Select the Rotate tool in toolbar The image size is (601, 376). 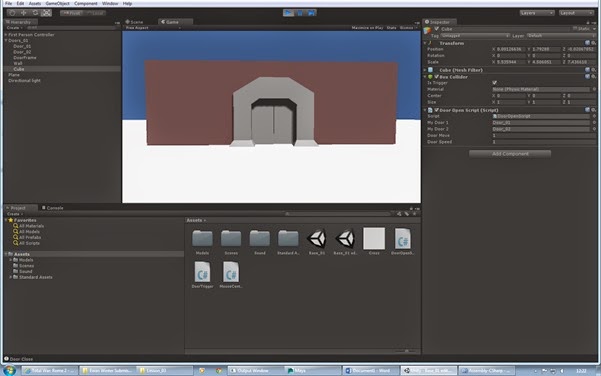coord(35,13)
